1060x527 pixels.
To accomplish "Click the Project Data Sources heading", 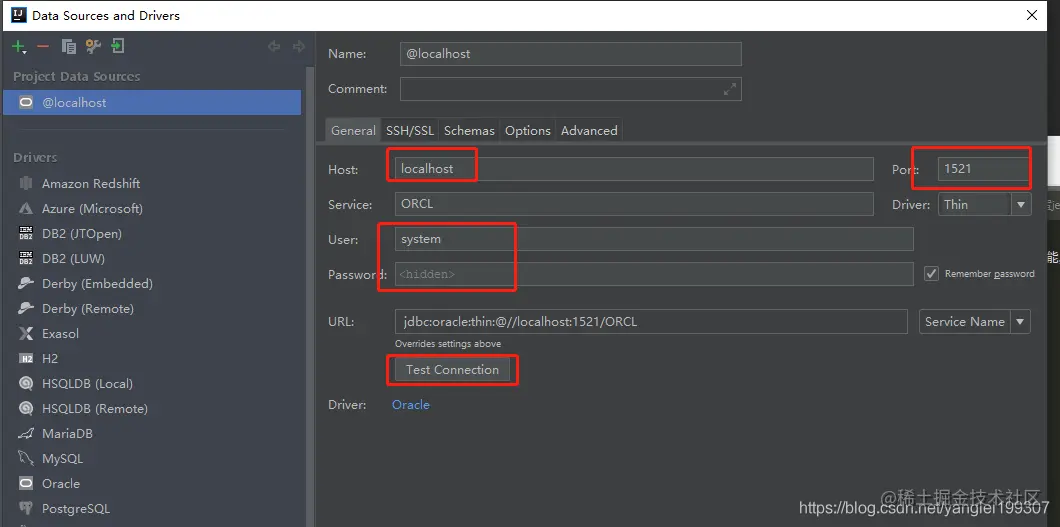I will point(76,76).
